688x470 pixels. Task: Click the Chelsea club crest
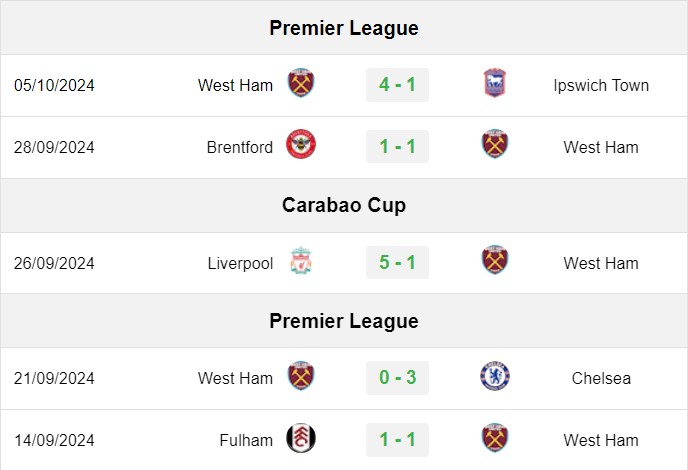pos(494,376)
